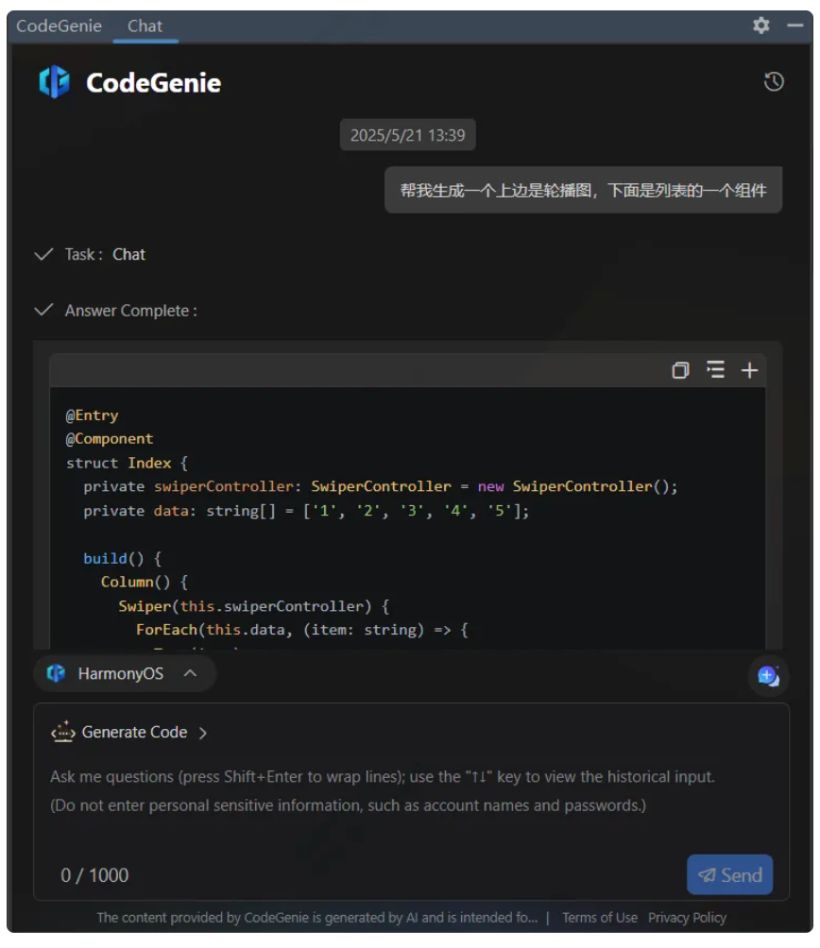
Task: Focus the question input field
Action: click(x=411, y=801)
